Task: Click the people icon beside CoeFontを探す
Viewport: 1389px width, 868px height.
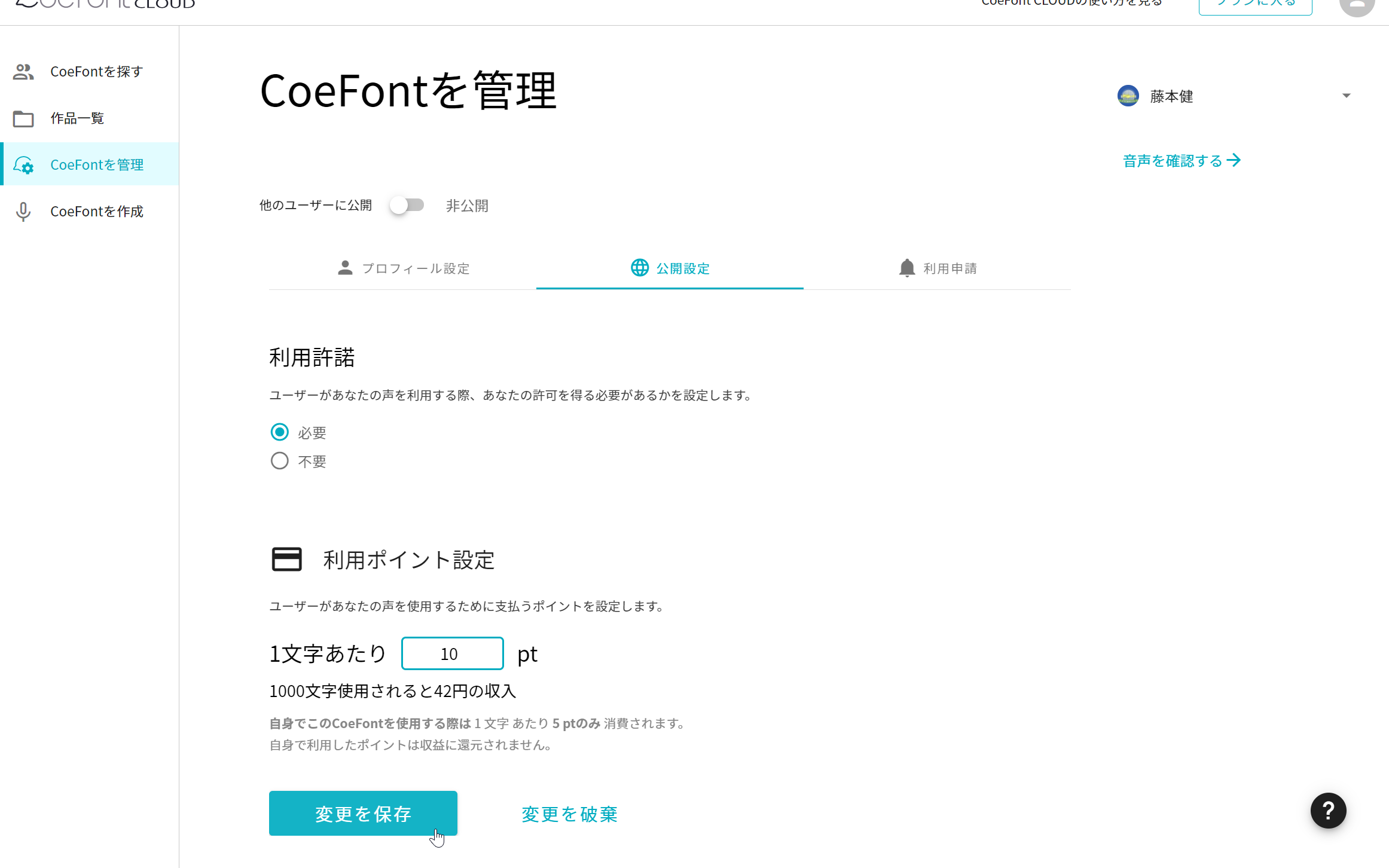Action: pyautogui.click(x=23, y=72)
